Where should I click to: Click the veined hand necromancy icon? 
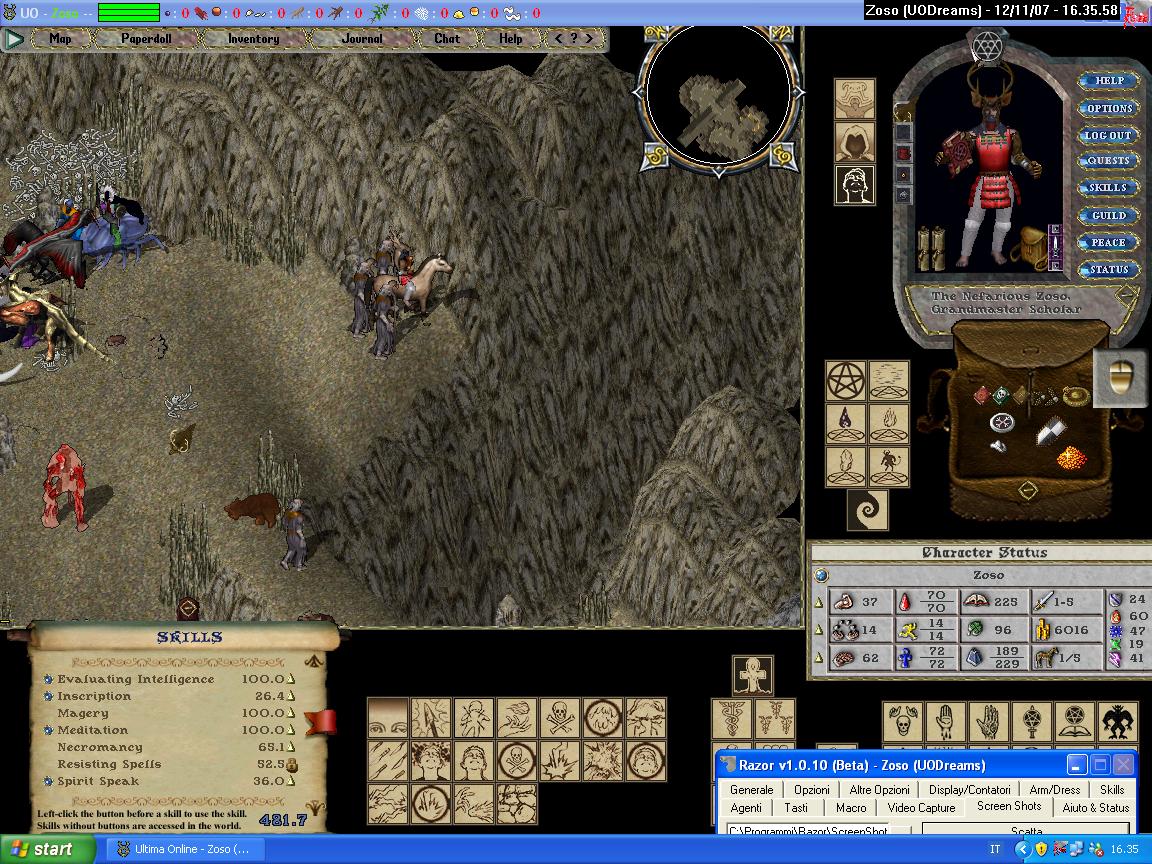[x=988, y=721]
